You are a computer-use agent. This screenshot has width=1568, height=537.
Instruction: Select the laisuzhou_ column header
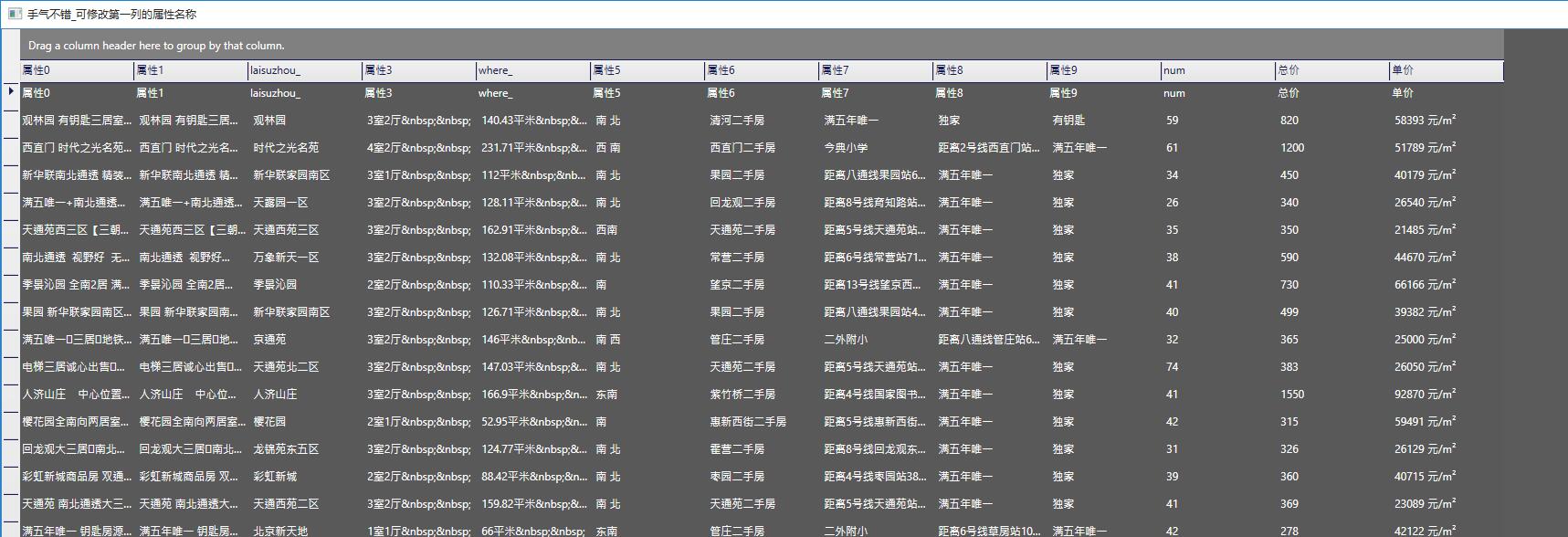(304, 70)
